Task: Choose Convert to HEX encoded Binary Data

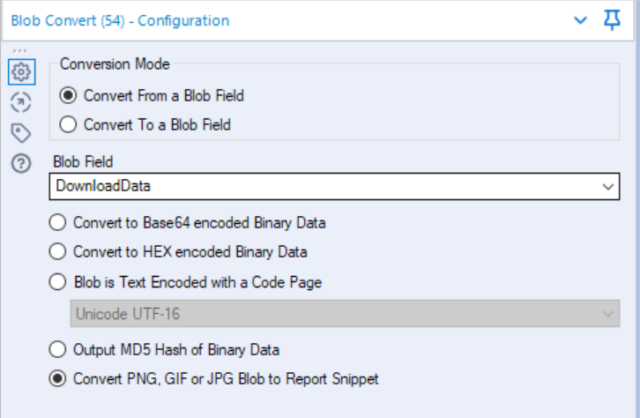Action: tap(178, 252)
